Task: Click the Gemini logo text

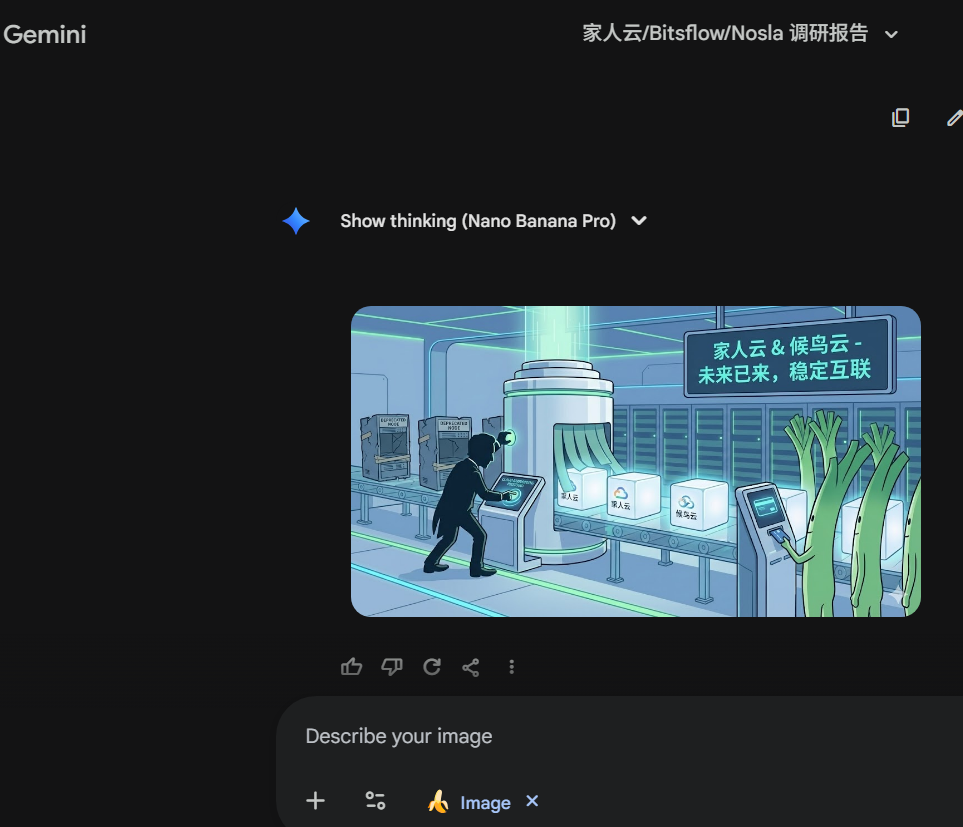Action: (45, 34)
